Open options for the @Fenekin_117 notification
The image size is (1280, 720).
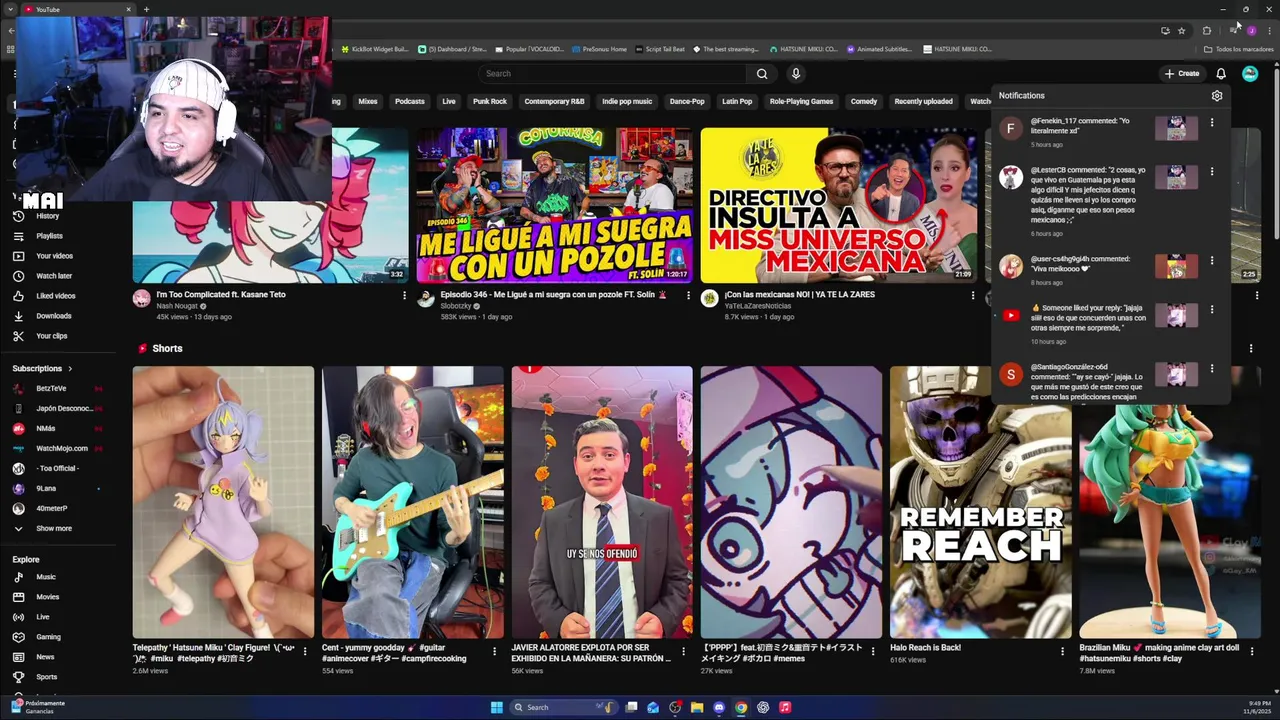click(x=1212, y=123)
